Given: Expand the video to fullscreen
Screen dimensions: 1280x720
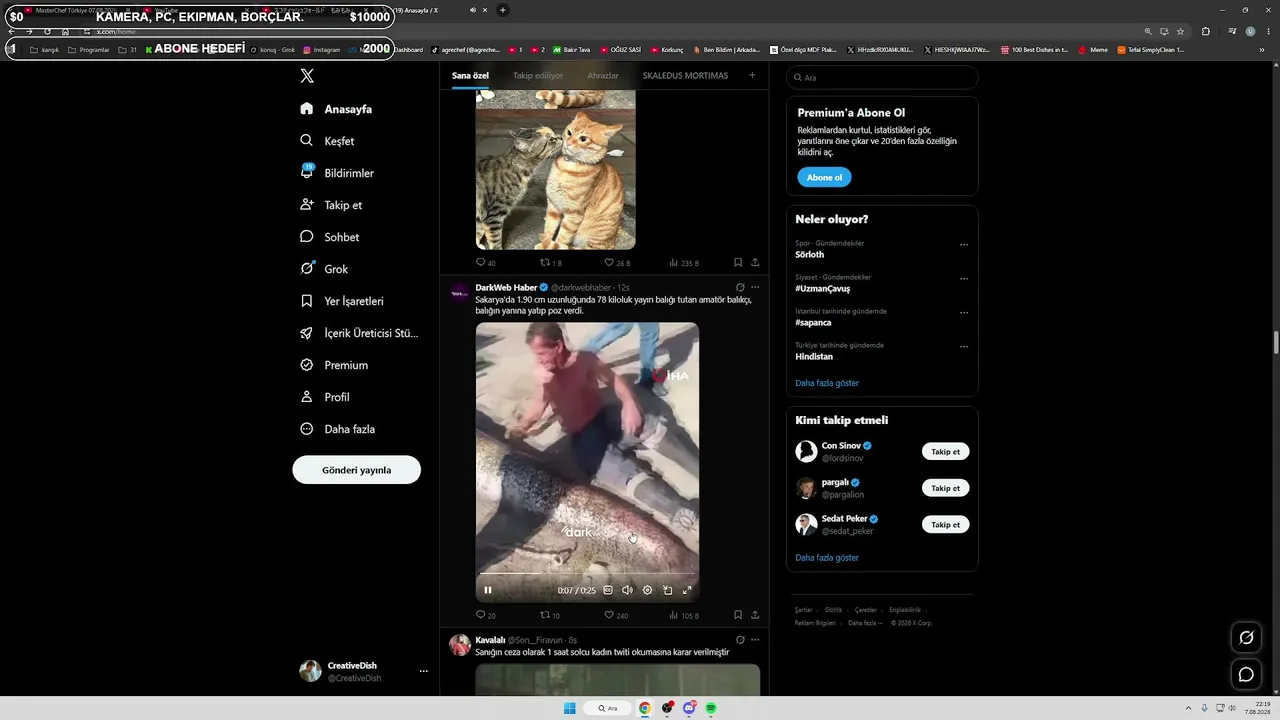Looking at the screenshot, I should [x=687, y=590].
